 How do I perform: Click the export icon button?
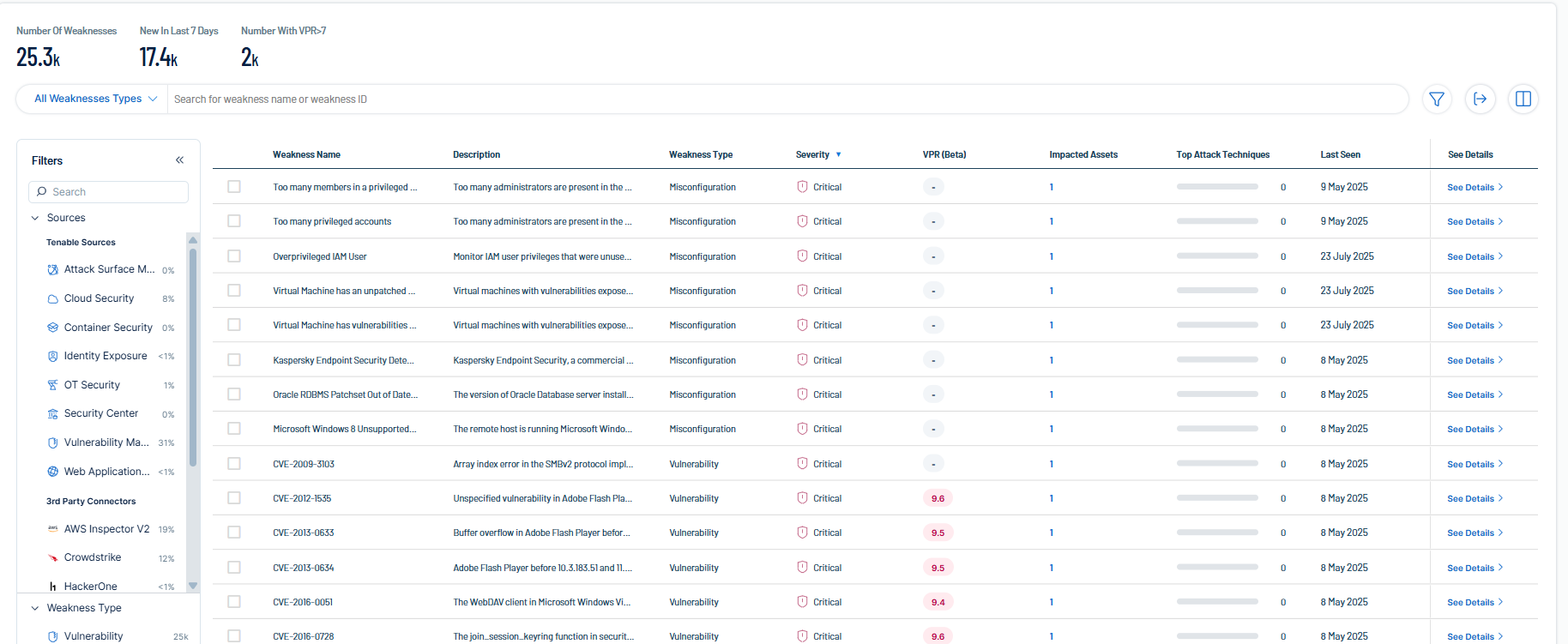pyautogui.click(x=1480, y=99)
